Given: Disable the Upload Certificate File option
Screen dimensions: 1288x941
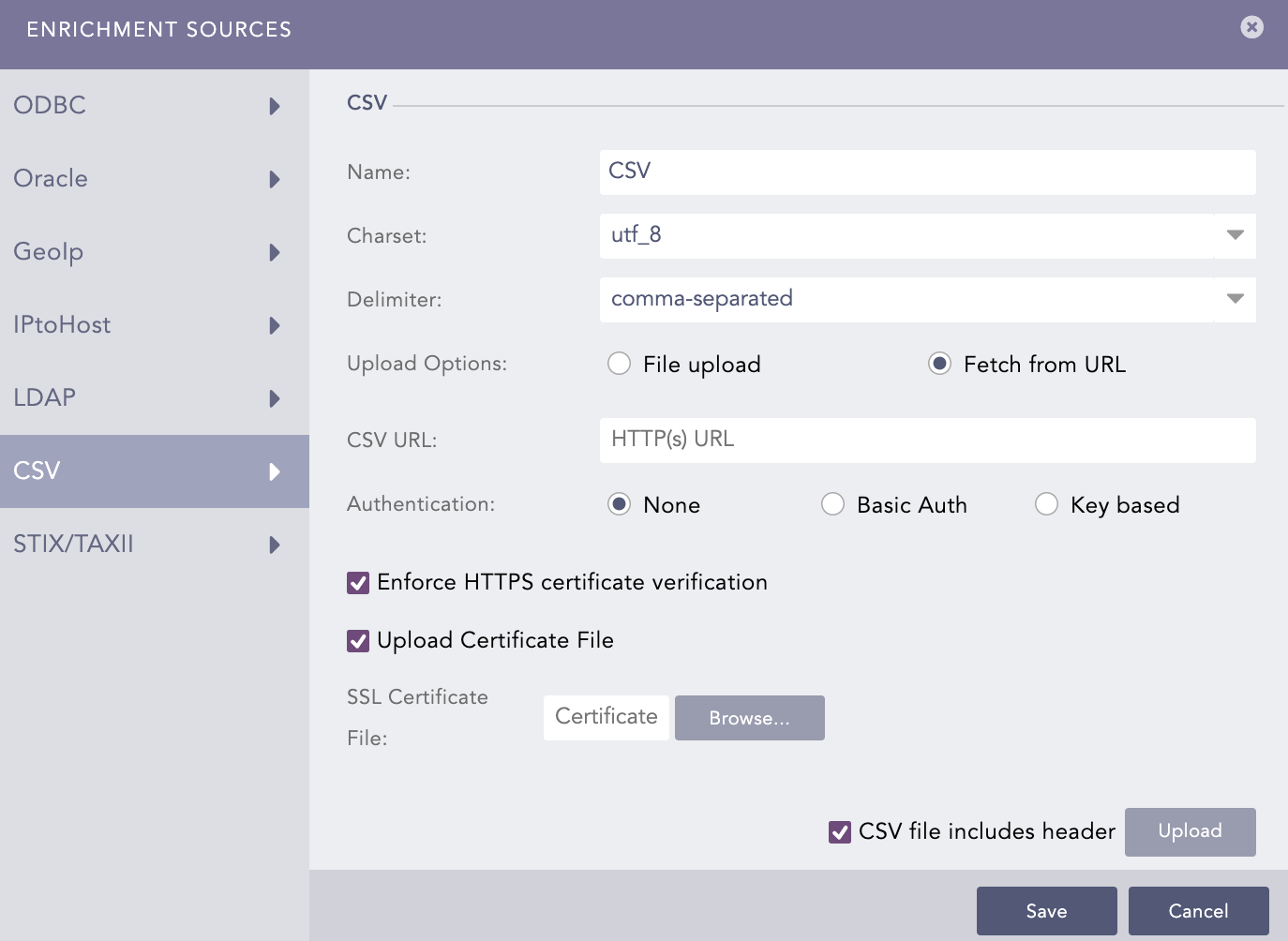Looking at the screenshot, I should (357, 640).
